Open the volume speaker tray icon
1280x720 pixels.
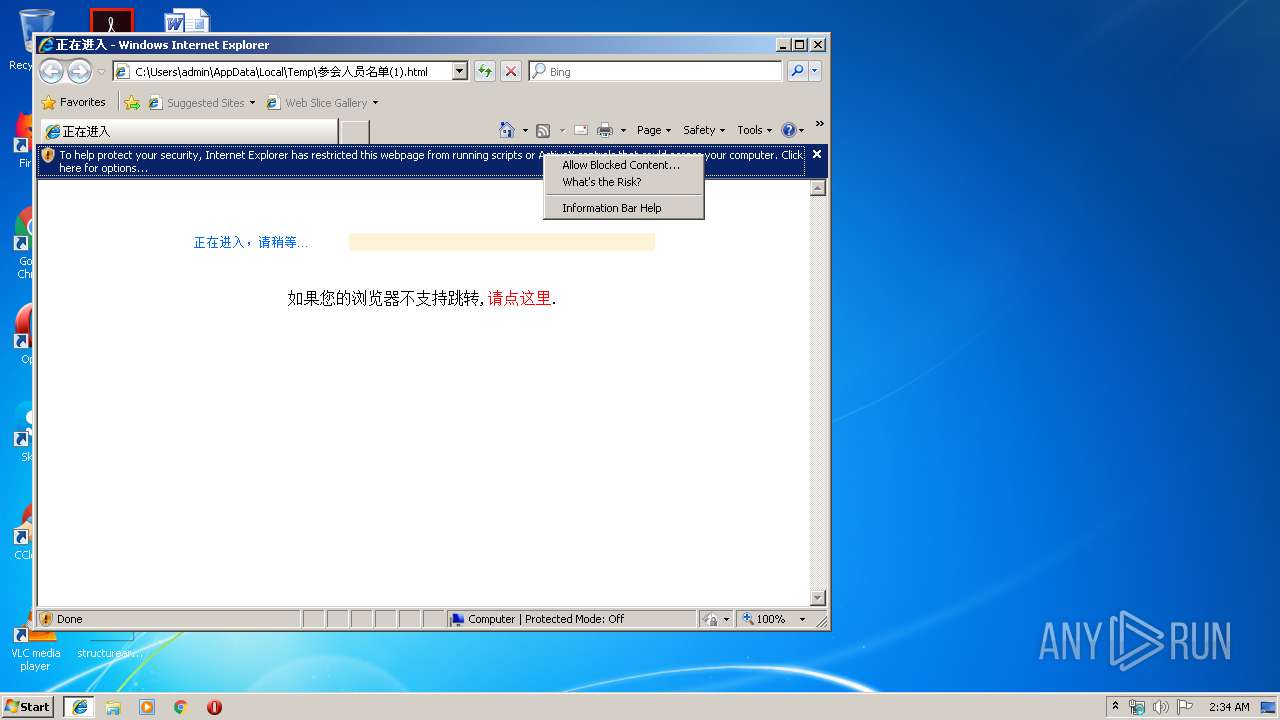(x=1161, y=707)
